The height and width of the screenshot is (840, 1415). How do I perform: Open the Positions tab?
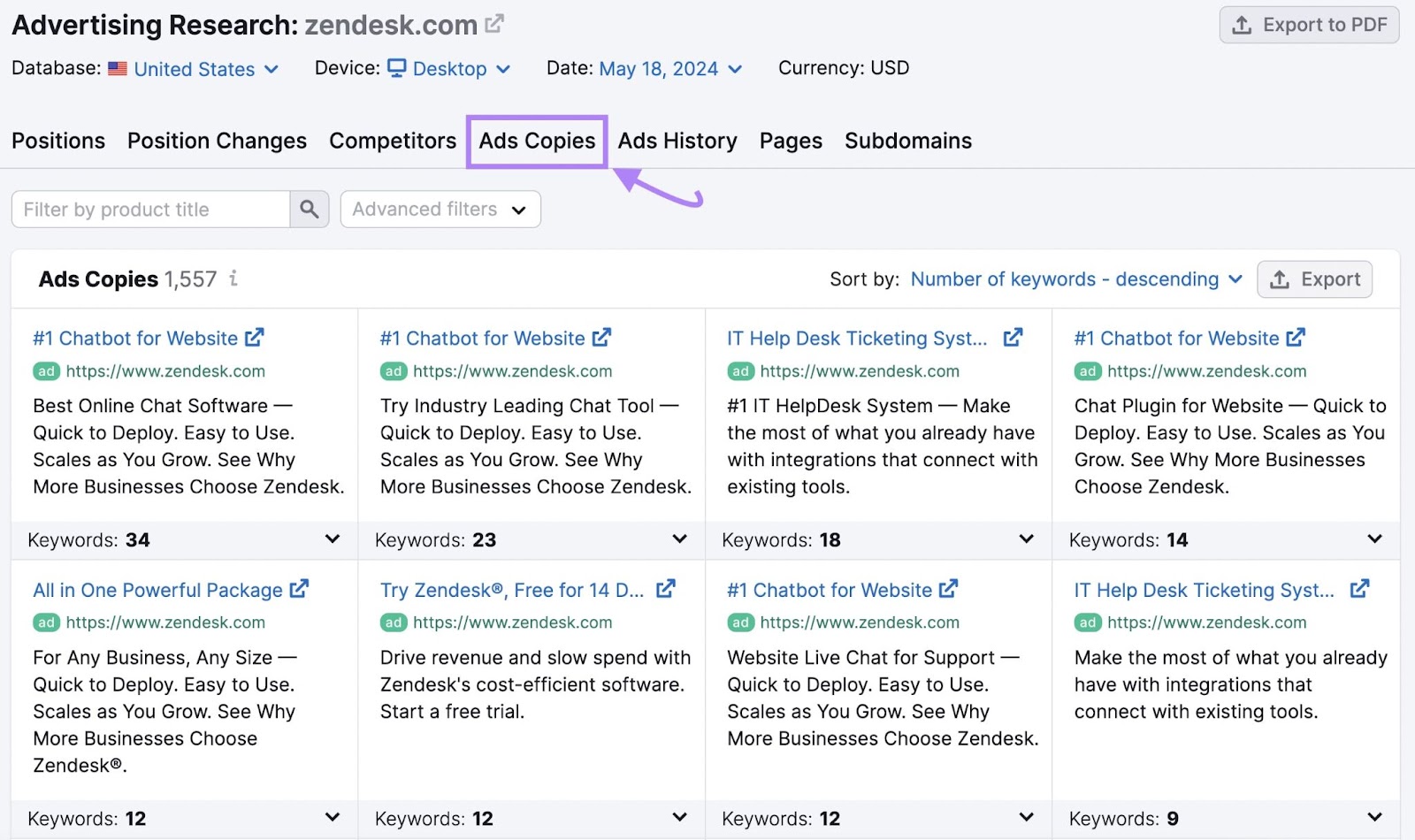(57, 140)
